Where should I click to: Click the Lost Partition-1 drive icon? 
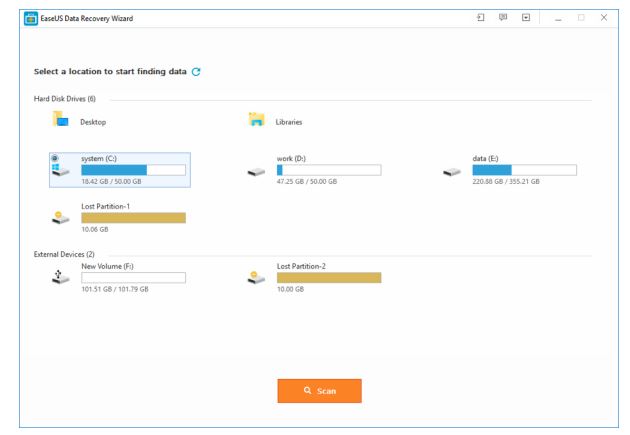point(61,218)
